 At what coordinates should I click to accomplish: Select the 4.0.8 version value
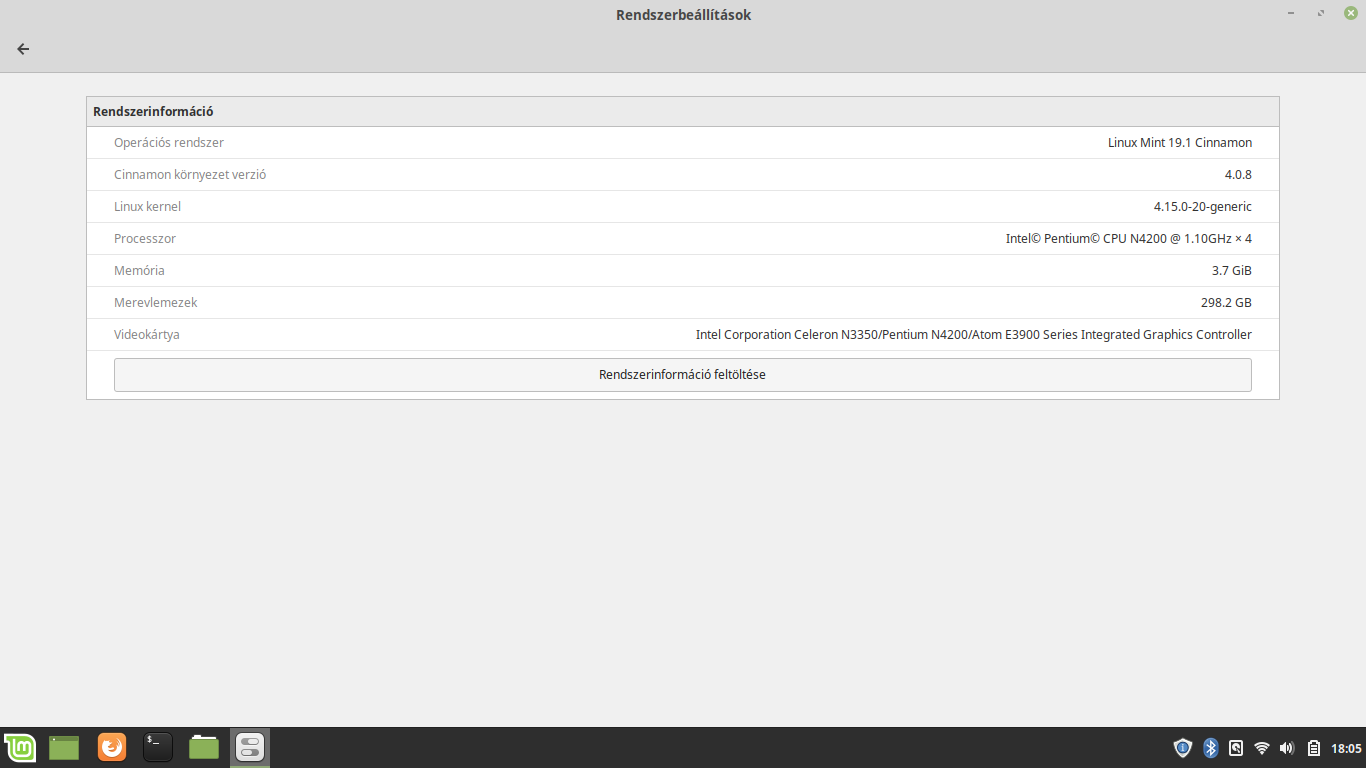click(x=1238, y=175)
